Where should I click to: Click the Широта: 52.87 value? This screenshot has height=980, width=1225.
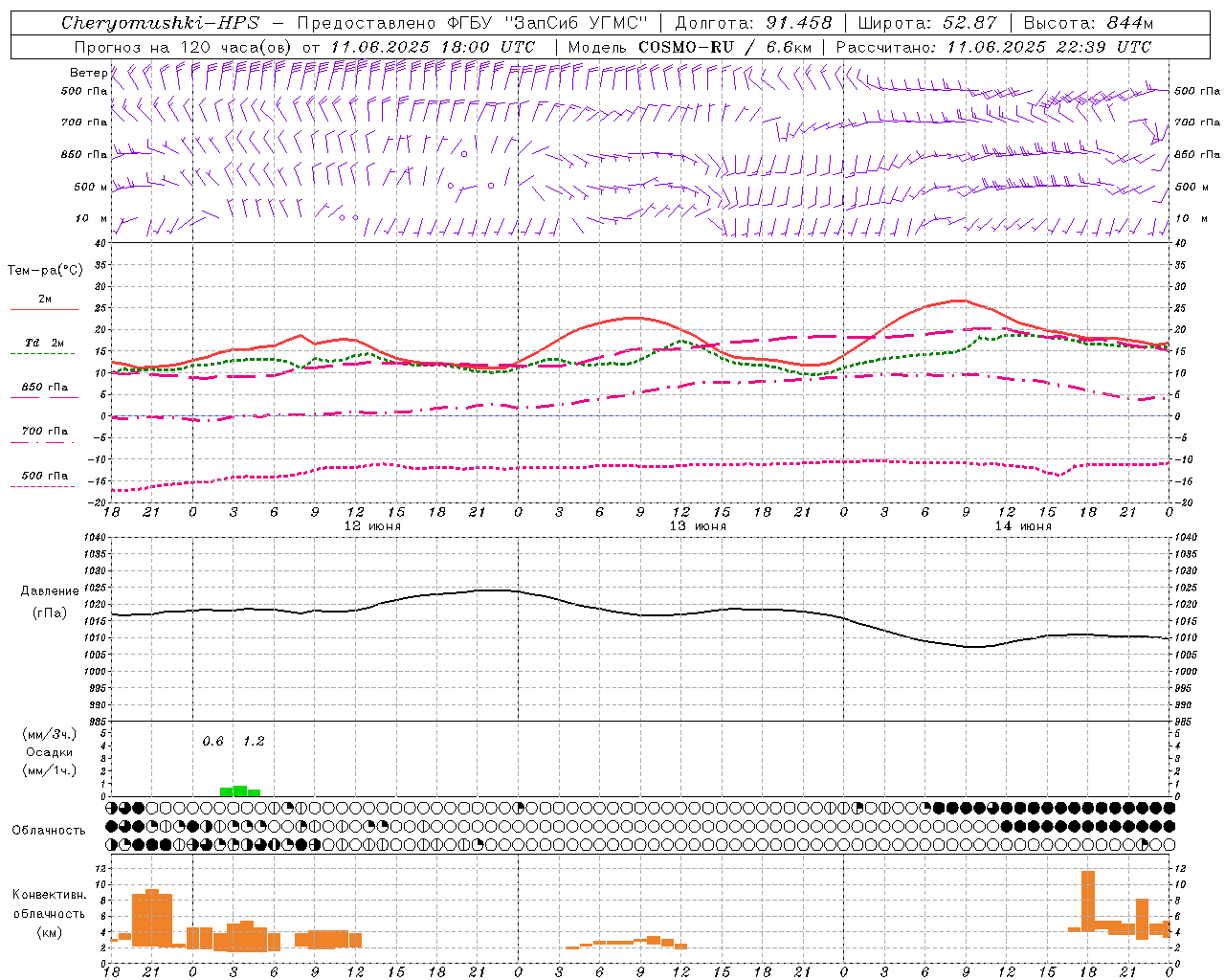pyautogui.click(x=927, y=23)
